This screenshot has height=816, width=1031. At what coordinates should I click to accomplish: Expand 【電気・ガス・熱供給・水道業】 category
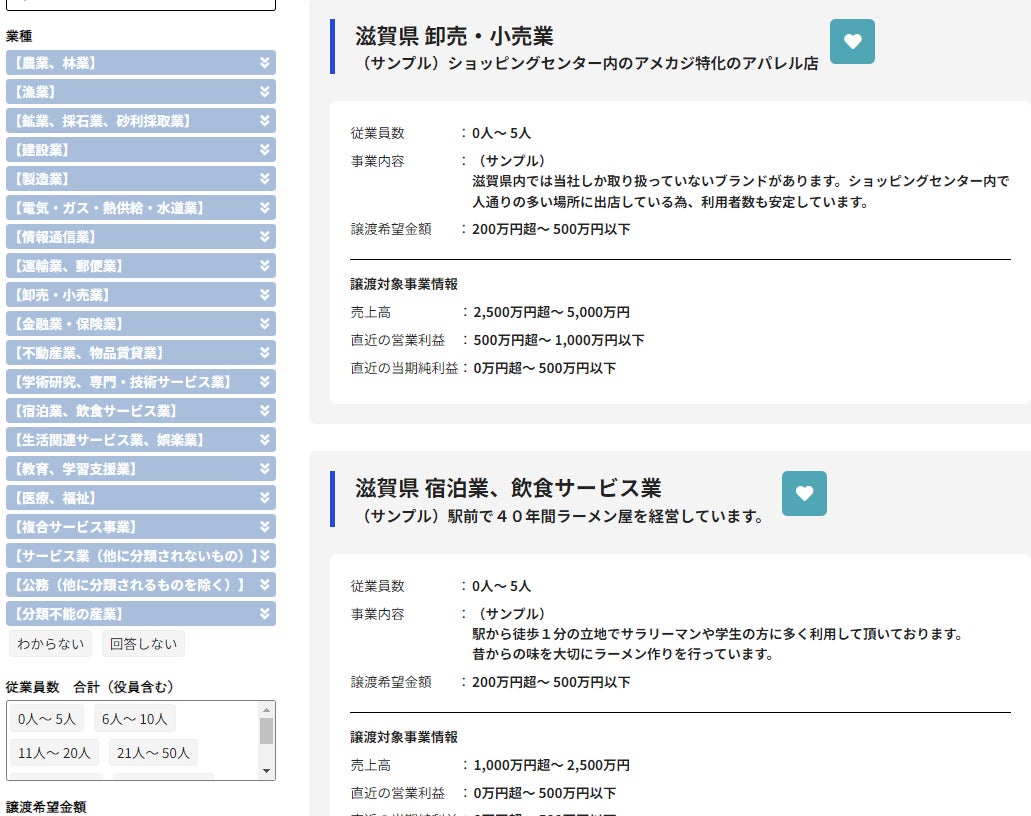pos(141,208)
